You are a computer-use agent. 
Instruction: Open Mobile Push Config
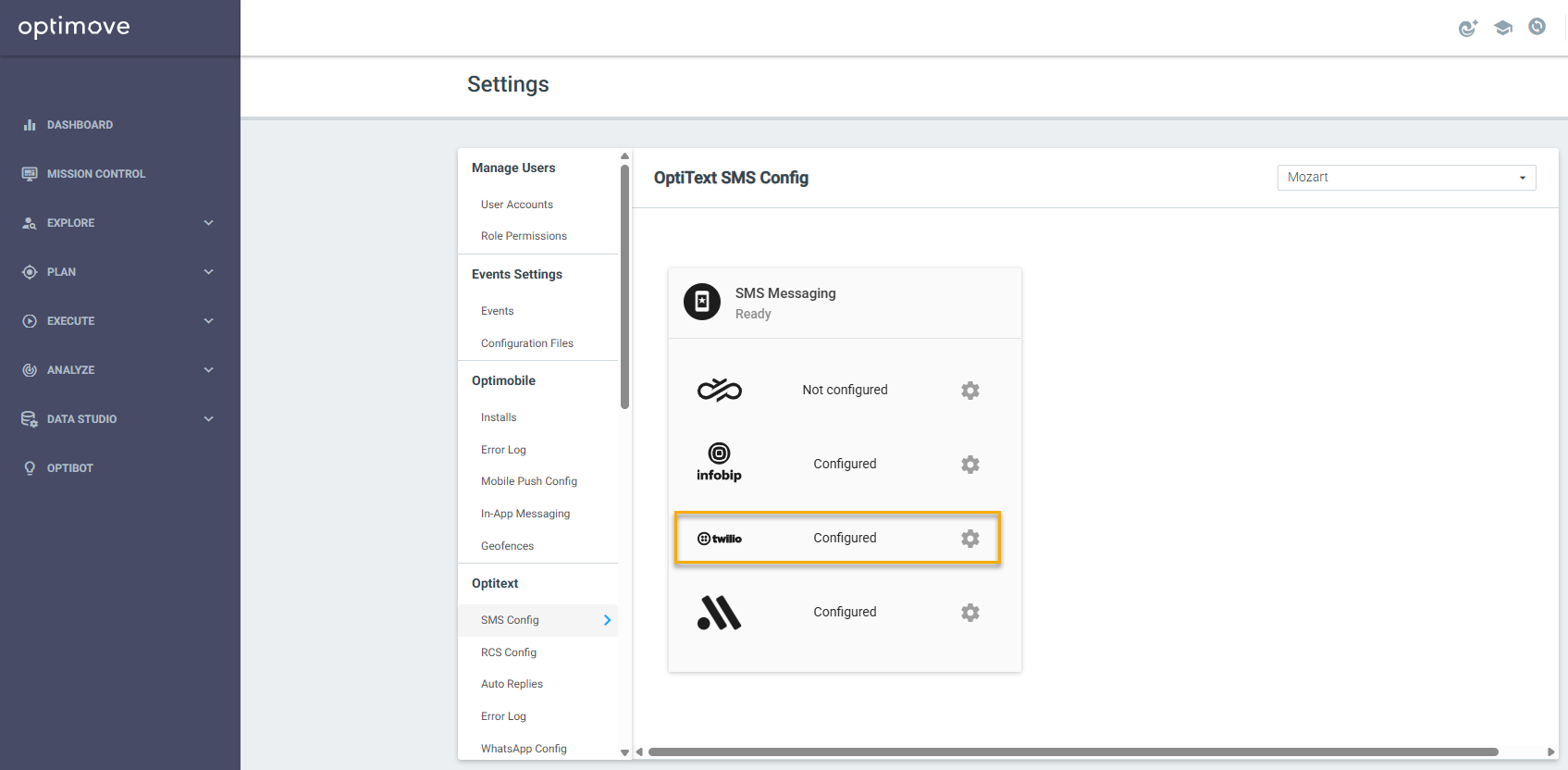(x=529, y=481)
